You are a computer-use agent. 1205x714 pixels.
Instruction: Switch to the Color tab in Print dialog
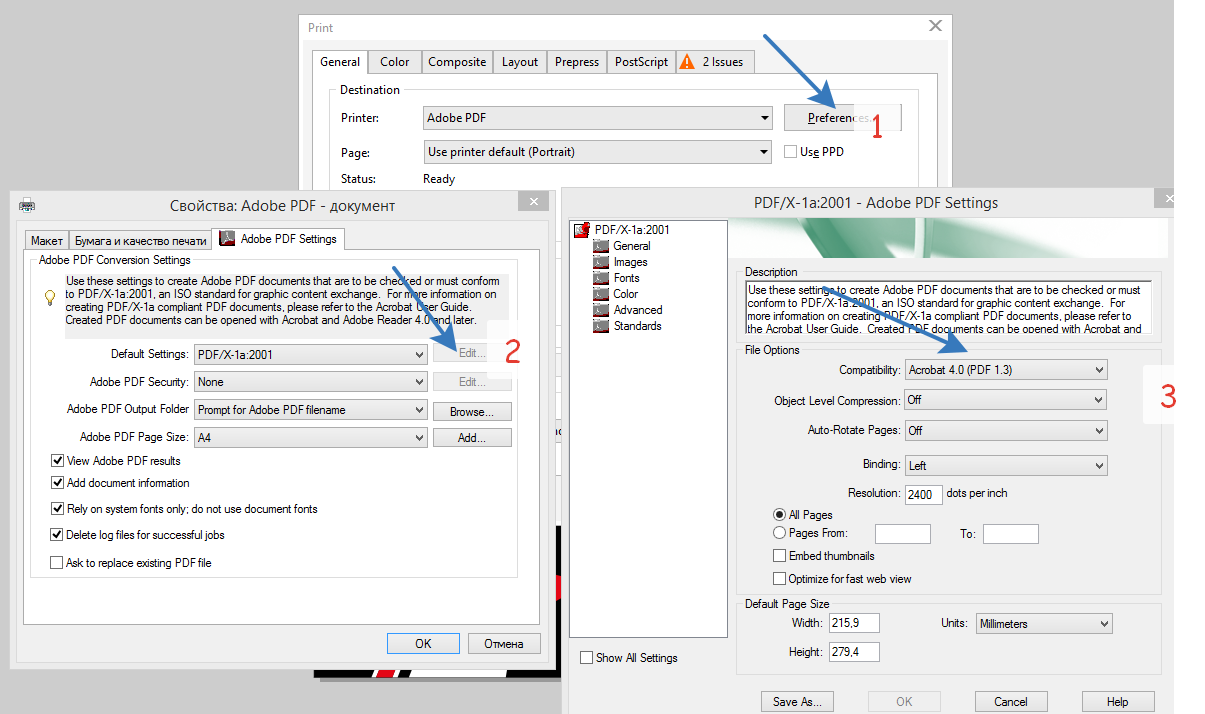[395, 62]
